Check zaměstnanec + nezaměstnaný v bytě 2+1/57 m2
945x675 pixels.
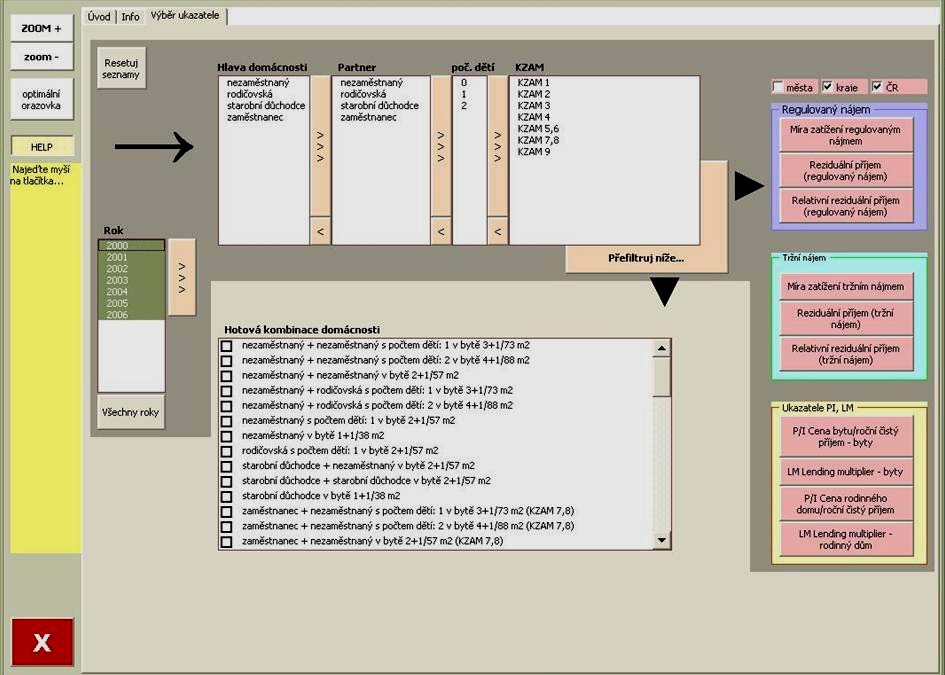(227, 542)
